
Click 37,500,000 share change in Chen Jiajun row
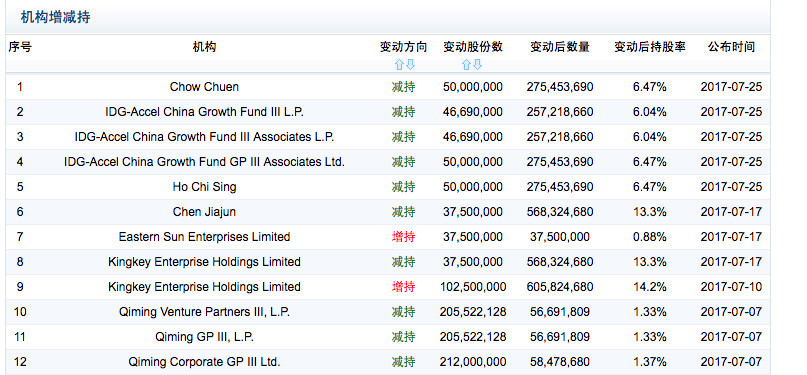pyautogui.click(x=473, y=211)
